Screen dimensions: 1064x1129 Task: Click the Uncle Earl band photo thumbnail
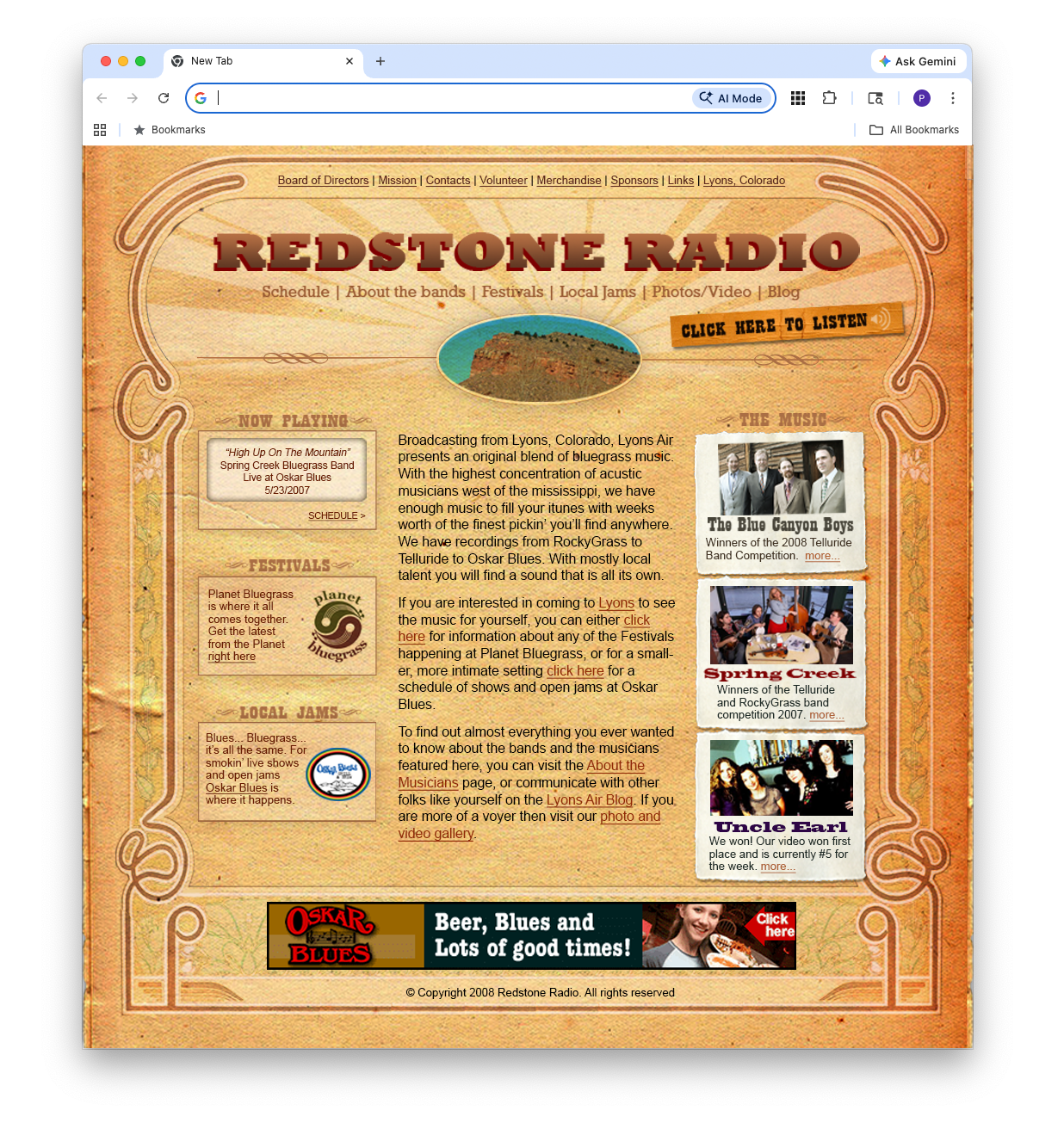coord(780,777)
